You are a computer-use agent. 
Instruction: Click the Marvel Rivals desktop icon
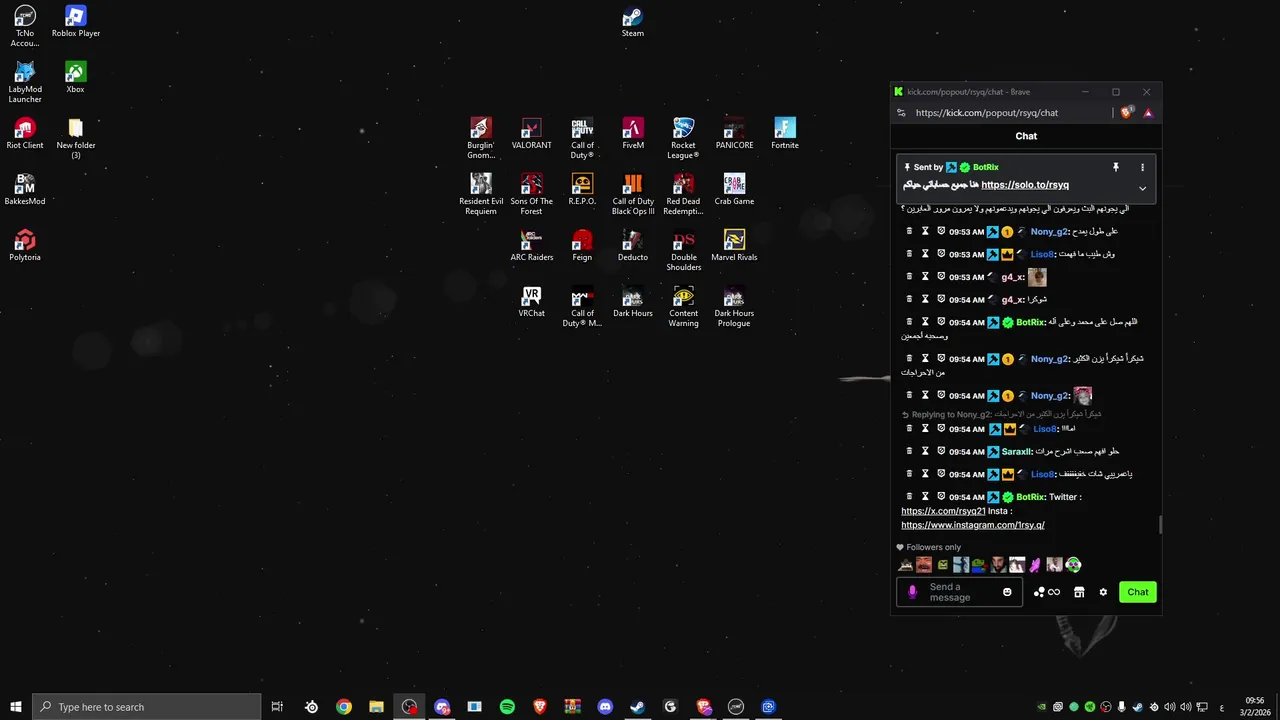tap(734, 246)
